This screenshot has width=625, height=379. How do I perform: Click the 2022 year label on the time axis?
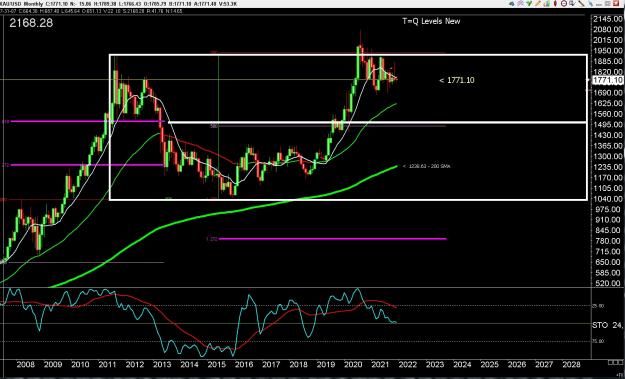407,364
